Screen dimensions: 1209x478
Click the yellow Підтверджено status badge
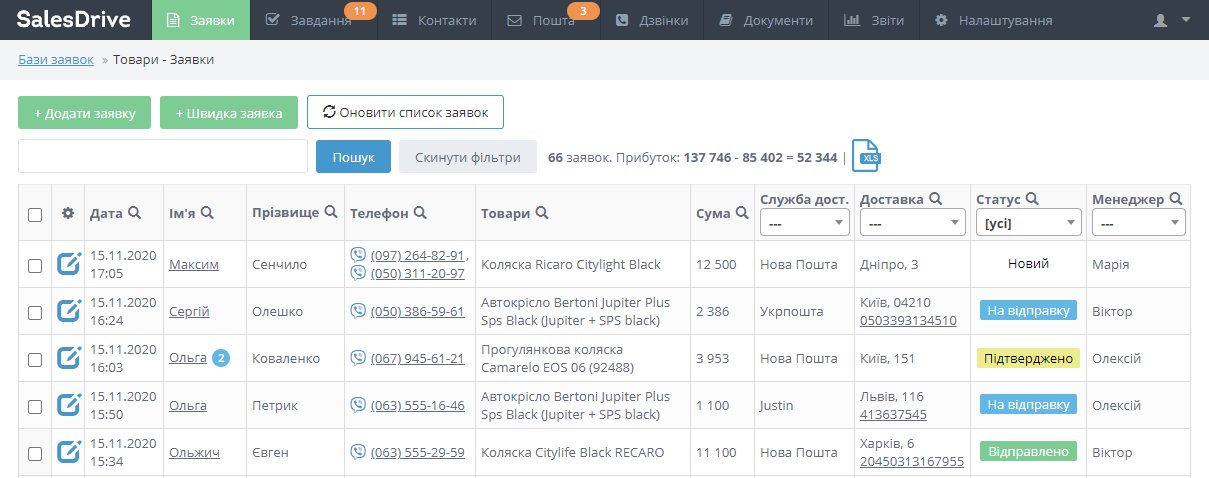click(1028, 358)
